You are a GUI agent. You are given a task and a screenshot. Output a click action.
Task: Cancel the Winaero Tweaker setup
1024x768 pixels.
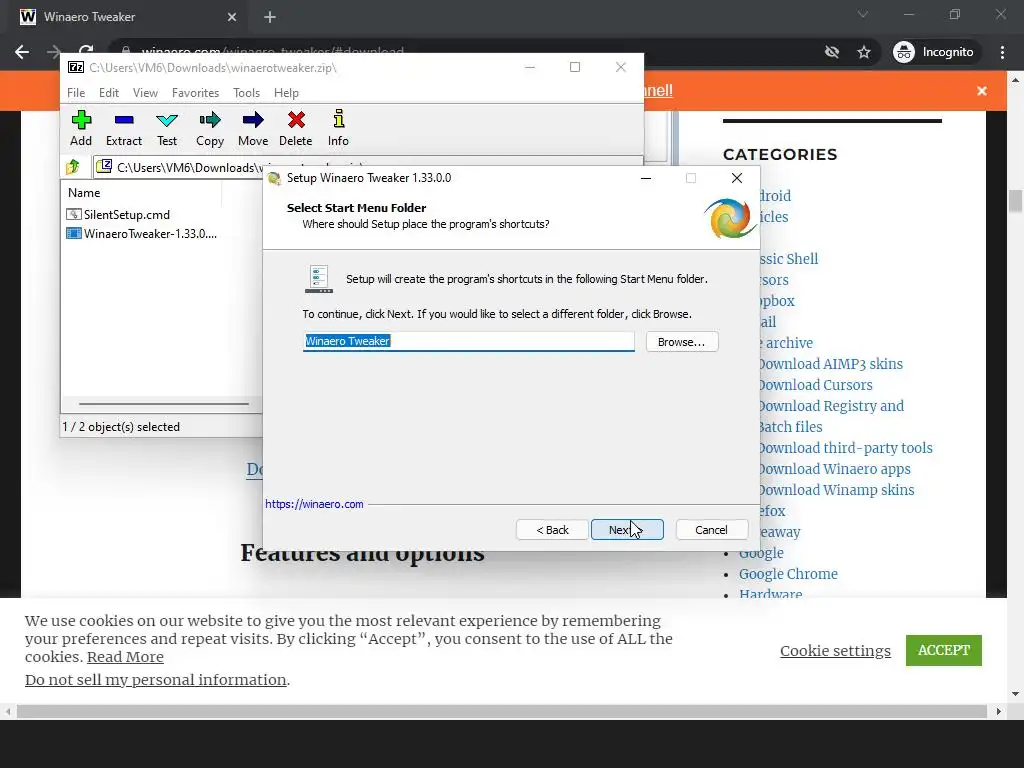click(x=711, y=530)
